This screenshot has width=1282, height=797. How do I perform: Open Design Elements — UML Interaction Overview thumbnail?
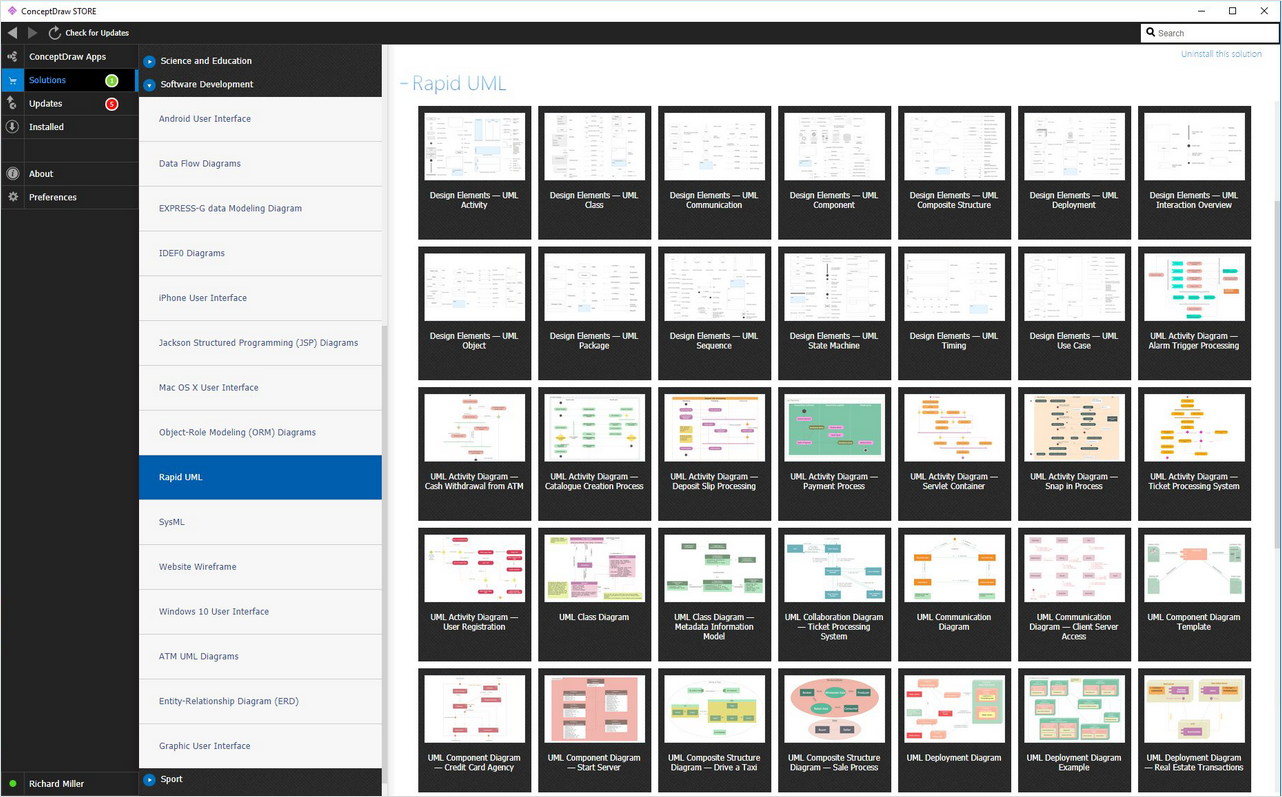[x=1194, y=147]
